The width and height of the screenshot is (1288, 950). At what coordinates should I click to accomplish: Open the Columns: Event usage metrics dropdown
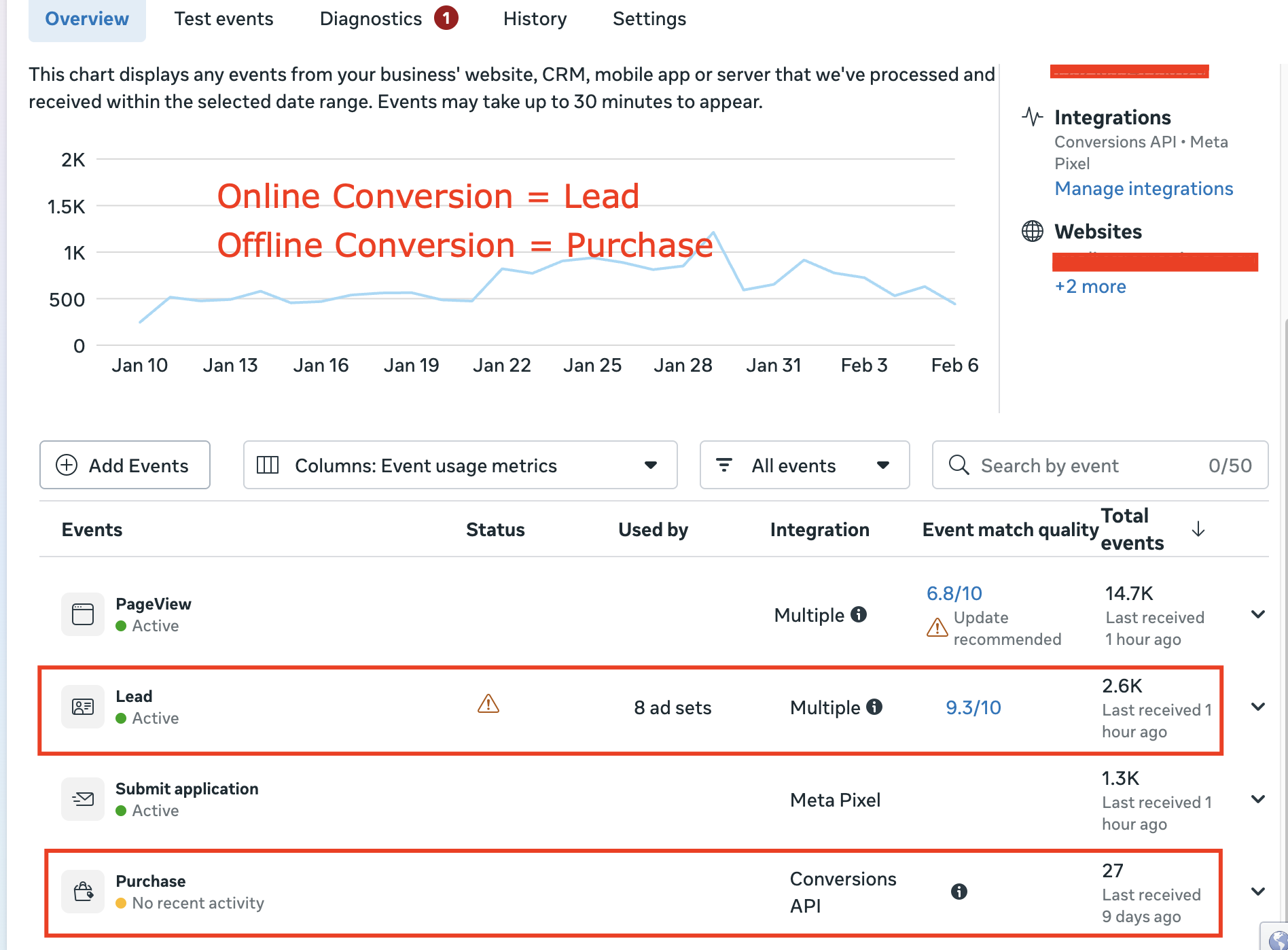460,465
